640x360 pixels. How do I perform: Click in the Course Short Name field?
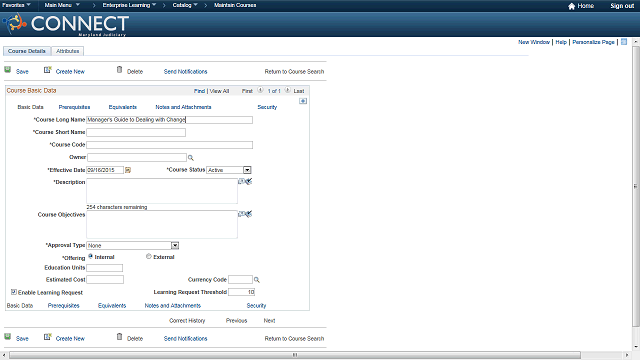(x=136, y=132)
